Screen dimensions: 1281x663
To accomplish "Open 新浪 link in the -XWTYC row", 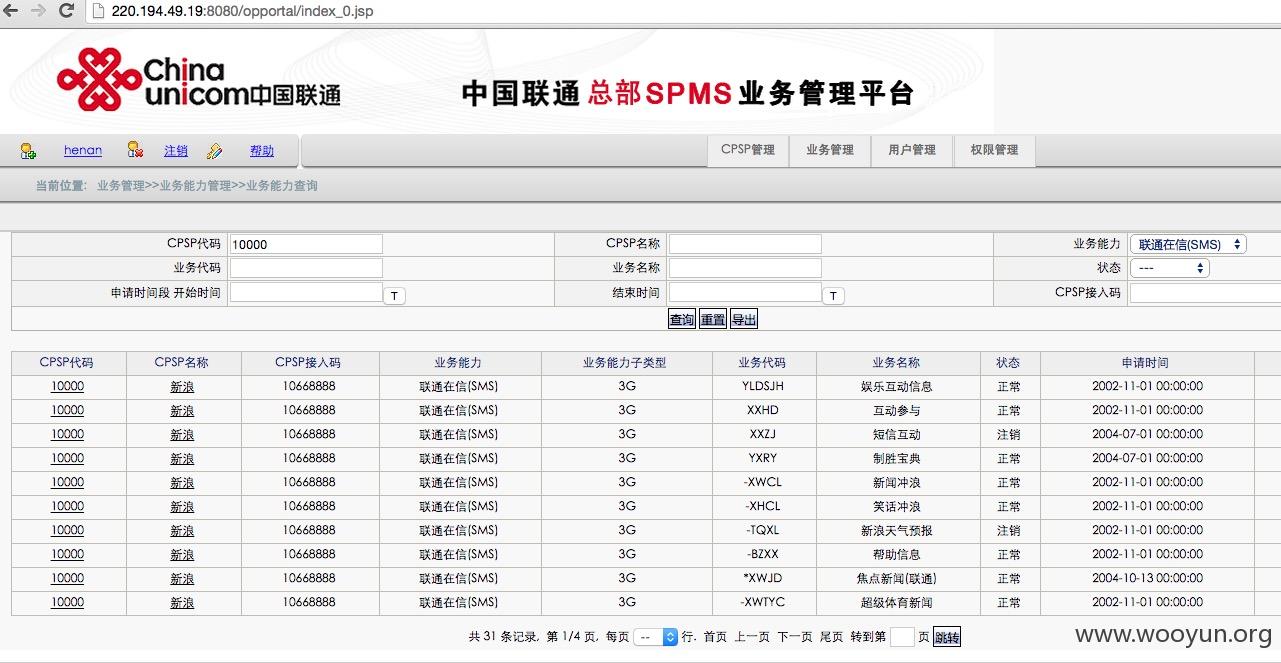I will (182, 603).
